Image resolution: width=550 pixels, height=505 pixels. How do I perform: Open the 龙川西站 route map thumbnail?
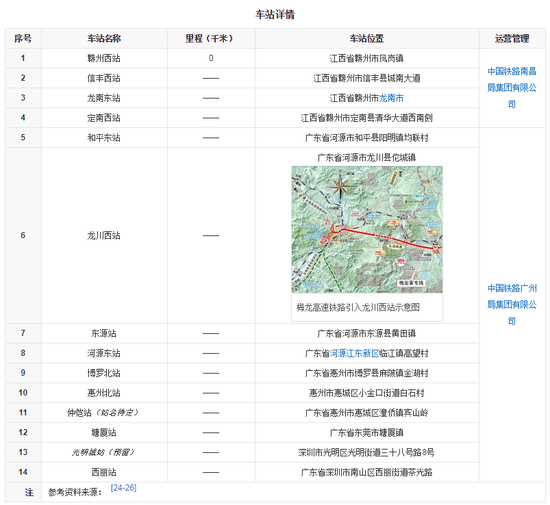point(367,229)
